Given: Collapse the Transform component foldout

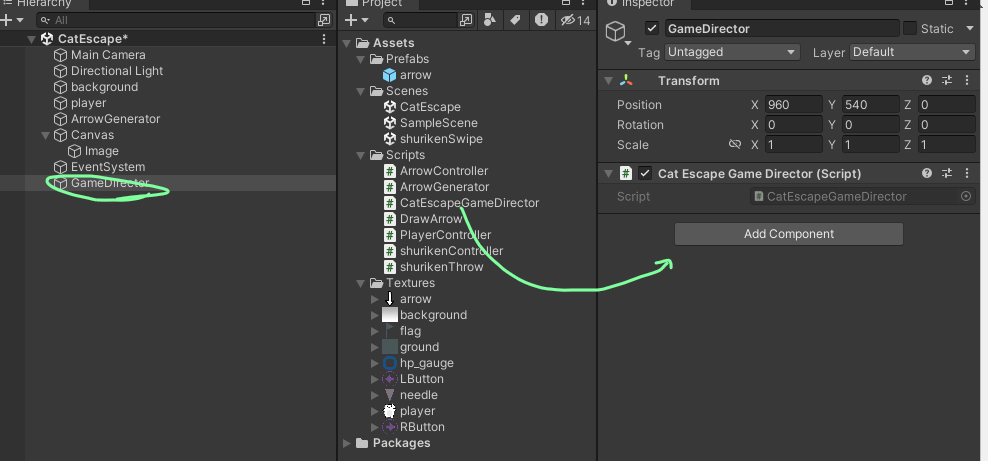Looking at the screenshot, I should [x=608, y=81].
